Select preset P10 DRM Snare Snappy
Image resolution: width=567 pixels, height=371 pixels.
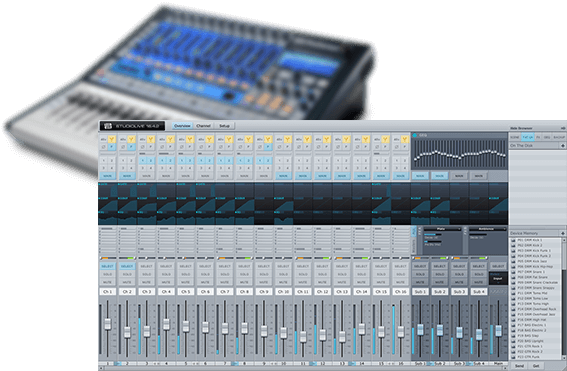(x=536, y=288)
